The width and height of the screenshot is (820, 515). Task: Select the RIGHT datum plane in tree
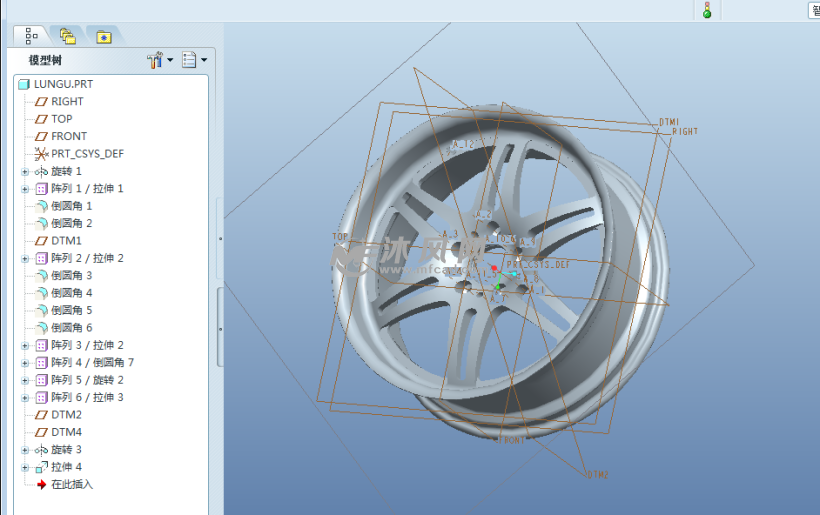click(x=67, y=101)
